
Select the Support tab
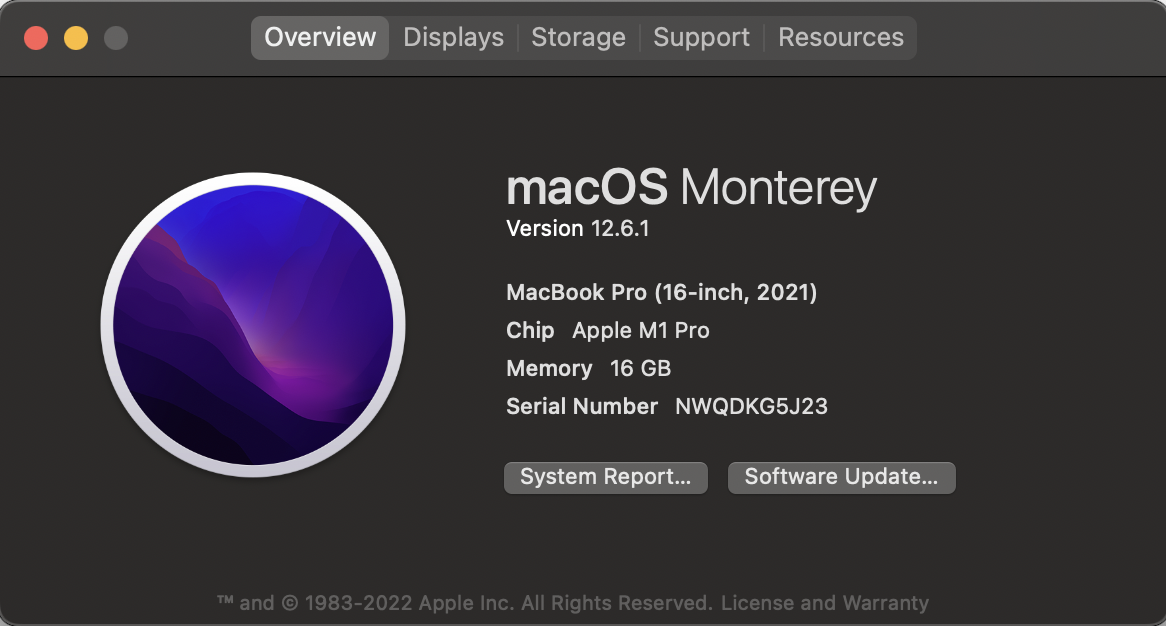point(701,38)
